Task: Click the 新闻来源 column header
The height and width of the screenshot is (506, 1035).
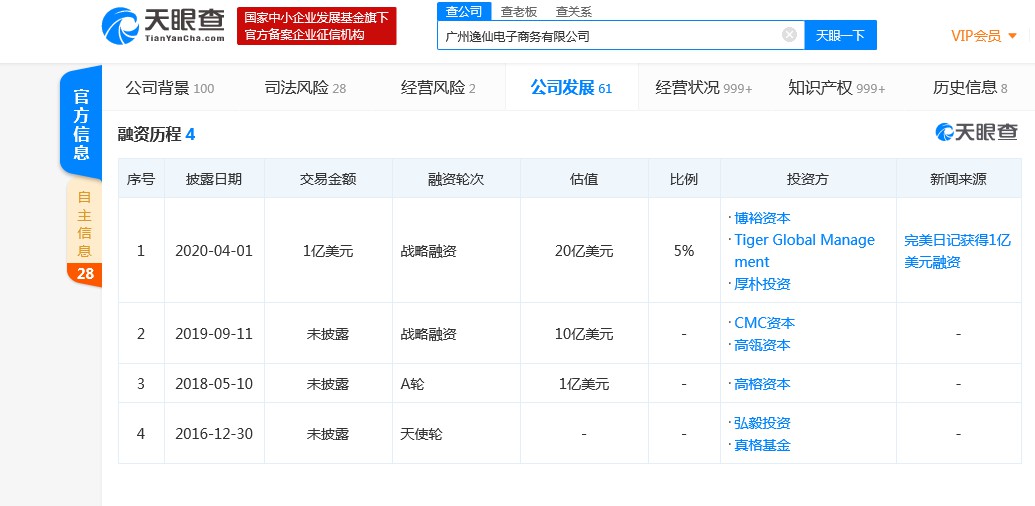Action: (x=958, y=179)
